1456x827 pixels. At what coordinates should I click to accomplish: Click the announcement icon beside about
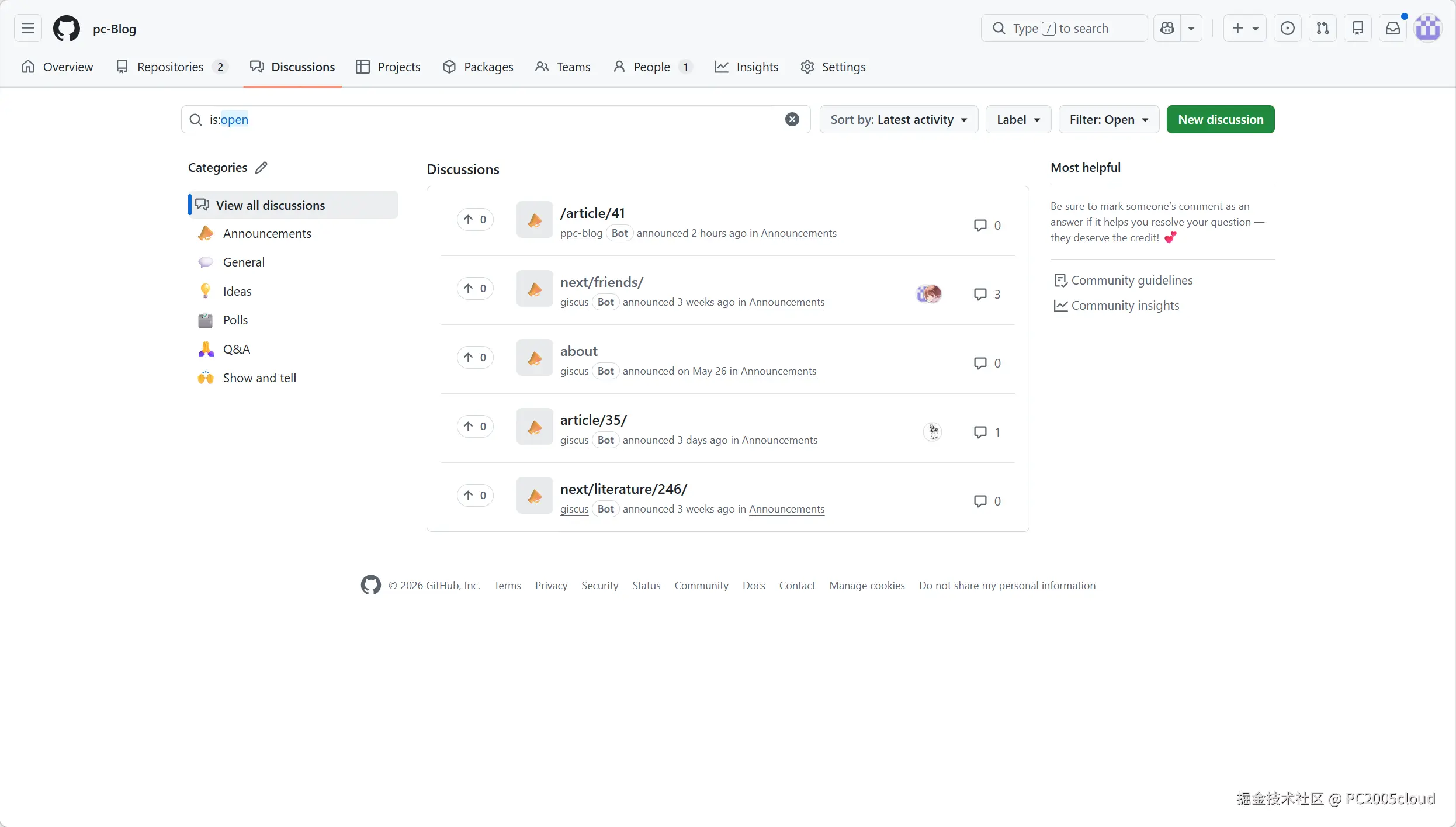tap(535, 358)
